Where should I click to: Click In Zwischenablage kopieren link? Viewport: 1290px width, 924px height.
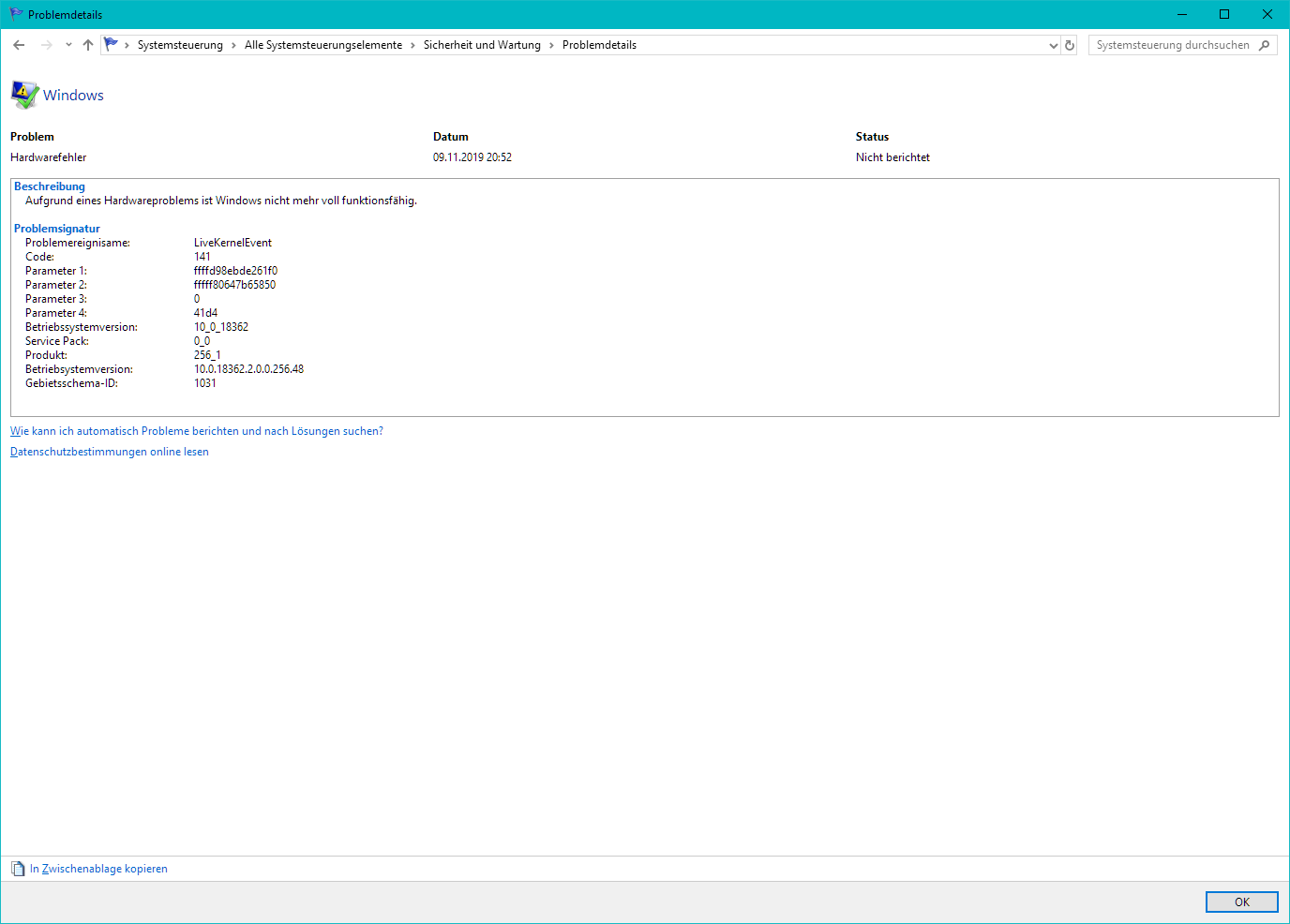pyautogui.click(x=98, y=869)
